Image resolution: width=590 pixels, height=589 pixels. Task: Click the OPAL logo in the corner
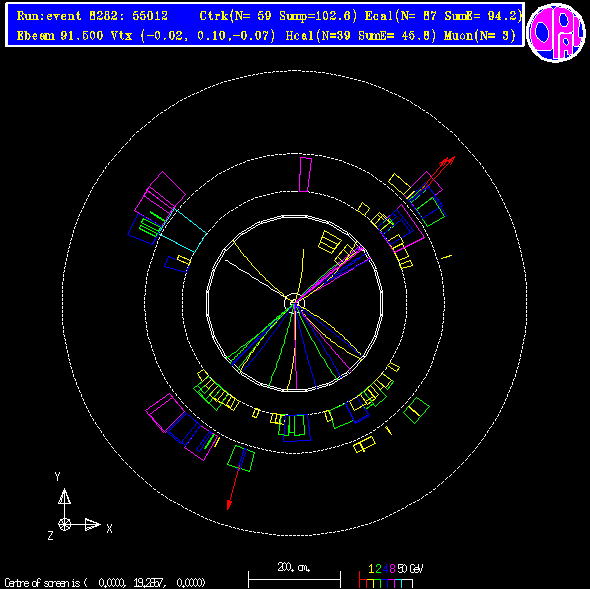click(x=556, y=32)
